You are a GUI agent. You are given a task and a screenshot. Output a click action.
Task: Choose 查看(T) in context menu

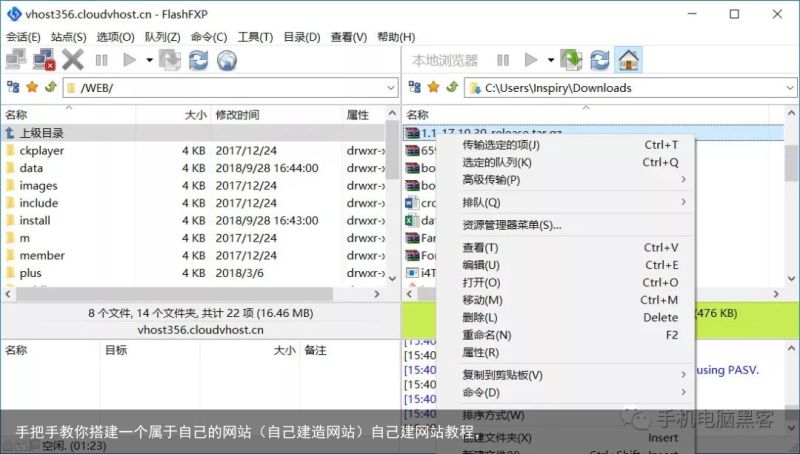(x=565, y=248)
